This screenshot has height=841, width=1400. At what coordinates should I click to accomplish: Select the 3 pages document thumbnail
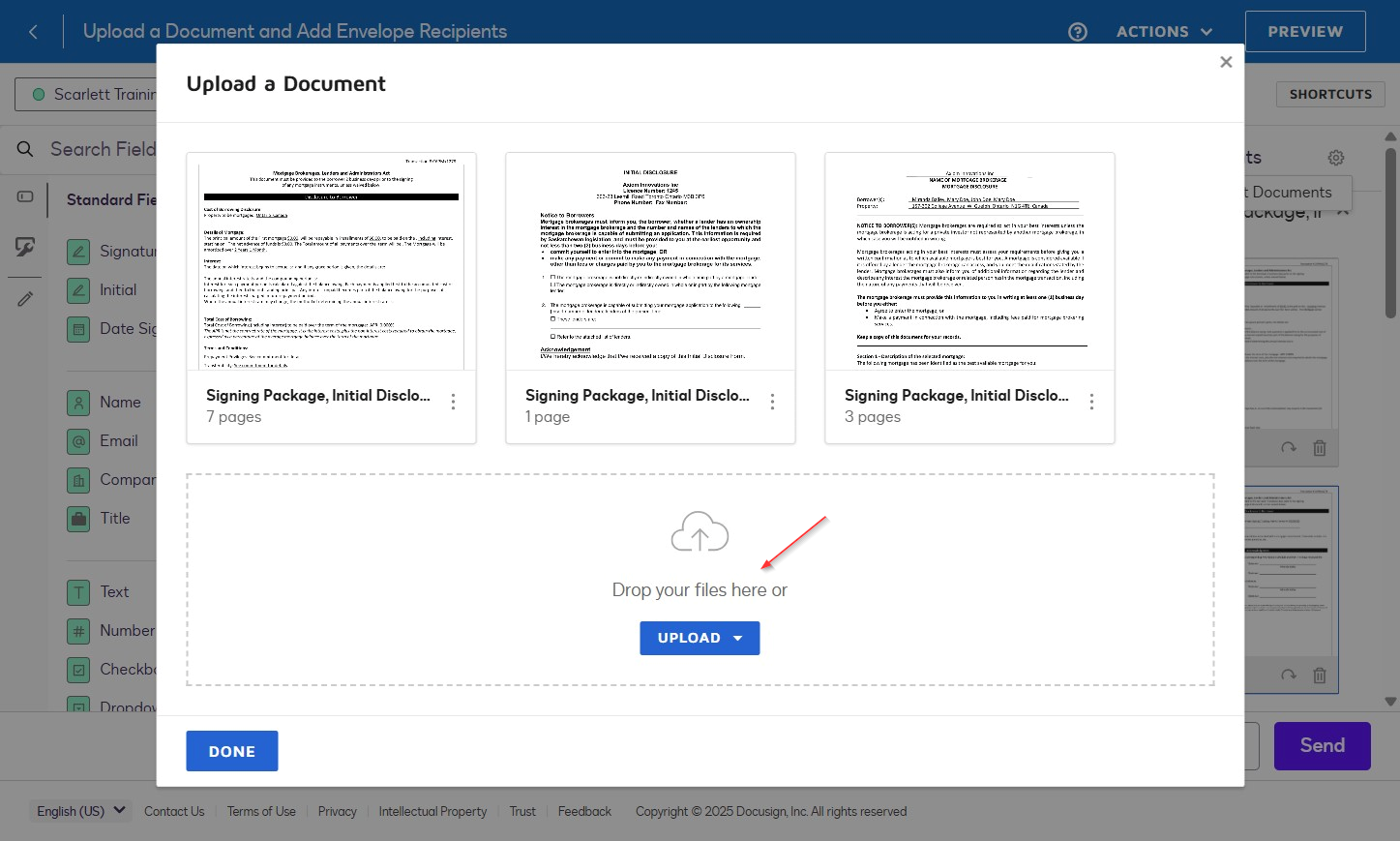point(969,261)
